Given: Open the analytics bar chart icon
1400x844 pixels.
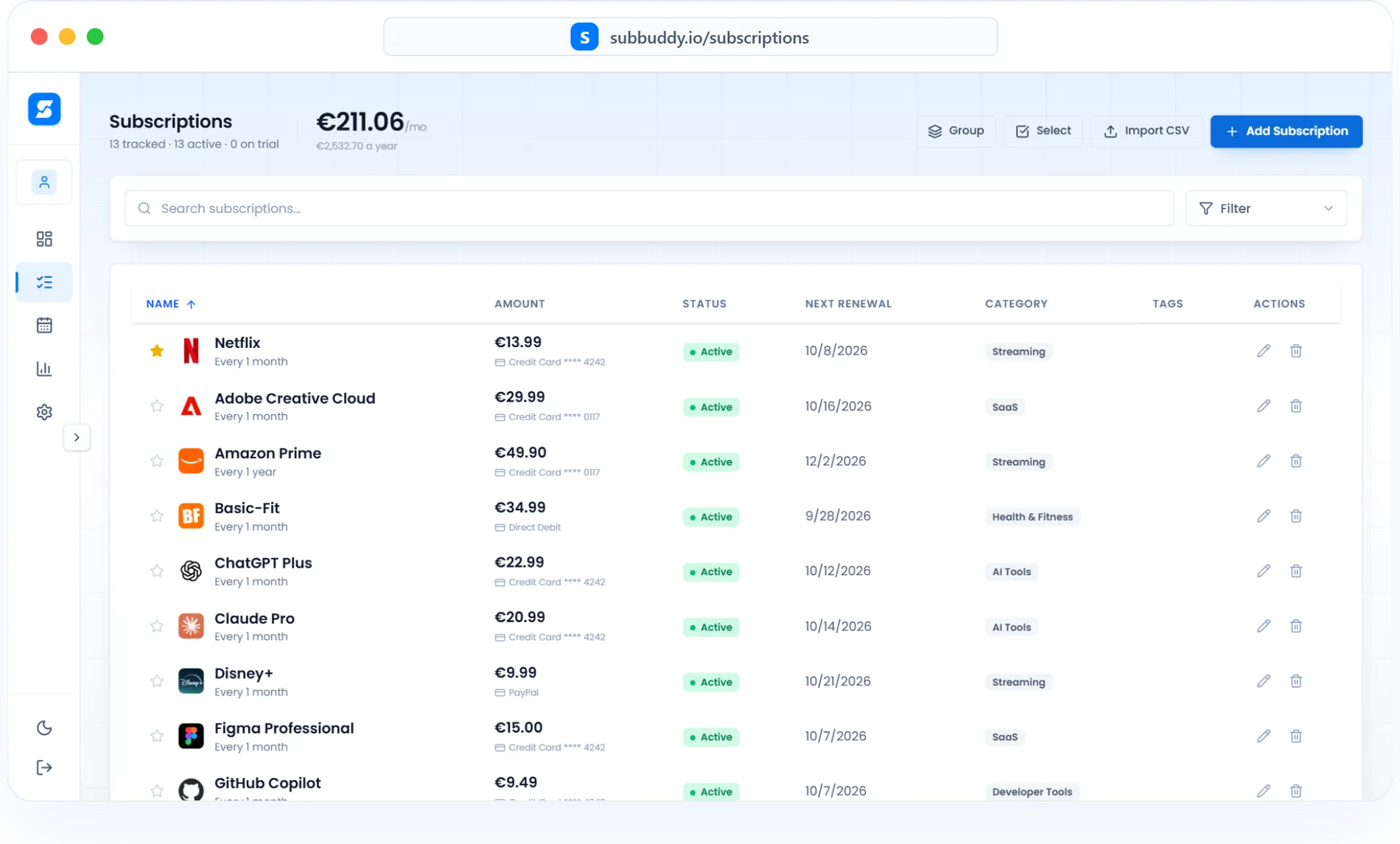Looking at the screenshot, I should click(x=44, y=369).
